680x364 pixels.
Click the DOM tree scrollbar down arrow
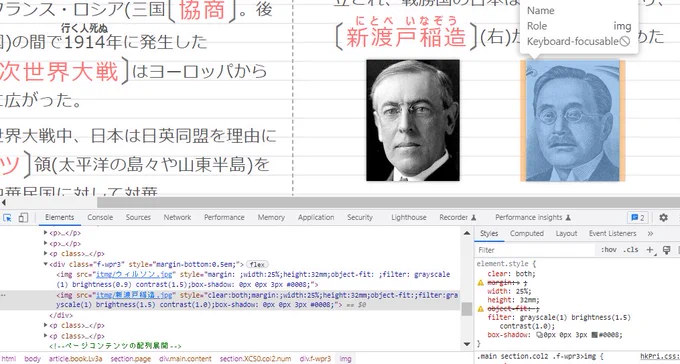click(467, 344)
